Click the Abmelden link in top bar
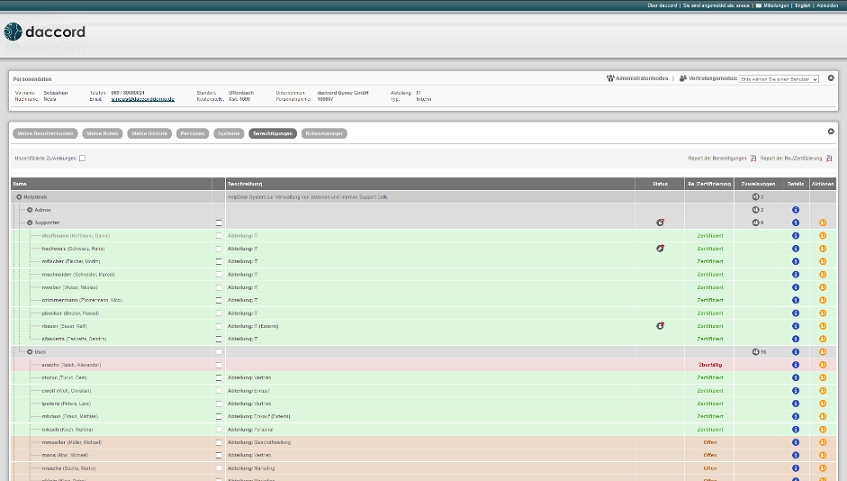 pos(827,5)
